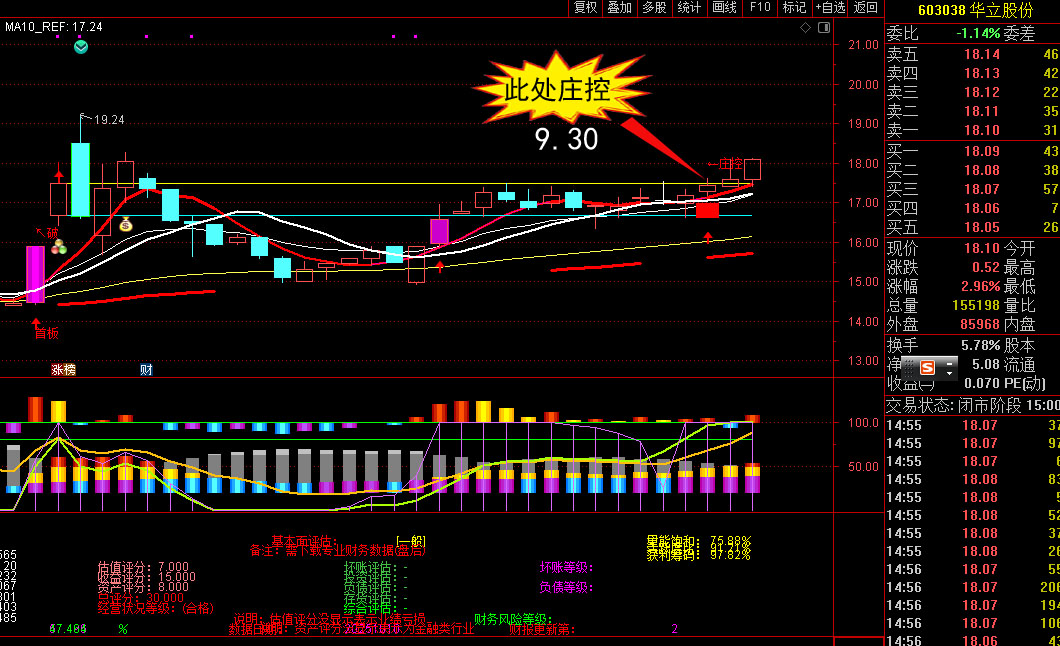
Task: Toggle the side panel icon beside the diamond
Action: 823,29
